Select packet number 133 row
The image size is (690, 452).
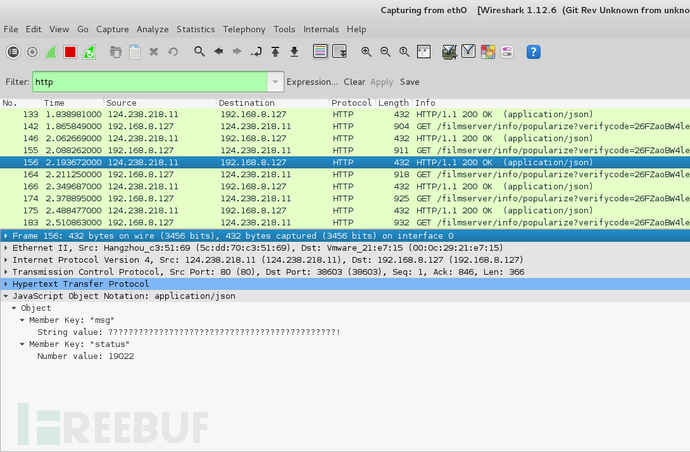(x=345, y=114)
